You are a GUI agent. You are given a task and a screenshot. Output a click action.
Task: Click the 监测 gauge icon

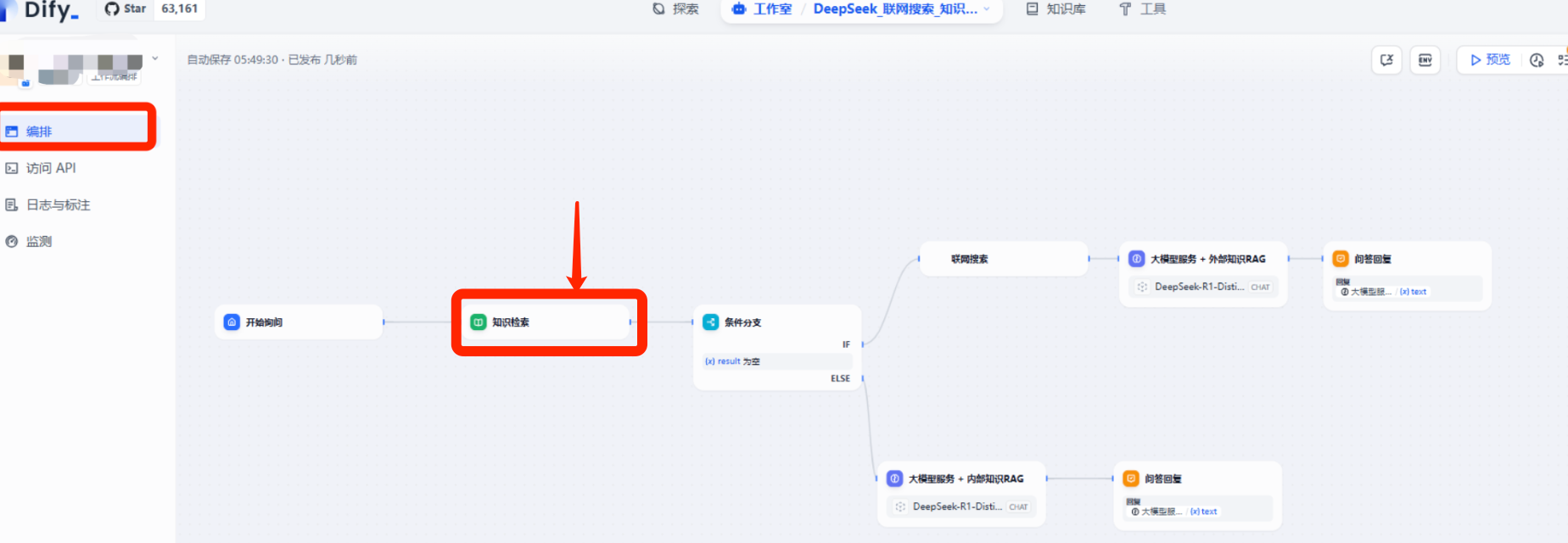12,241
